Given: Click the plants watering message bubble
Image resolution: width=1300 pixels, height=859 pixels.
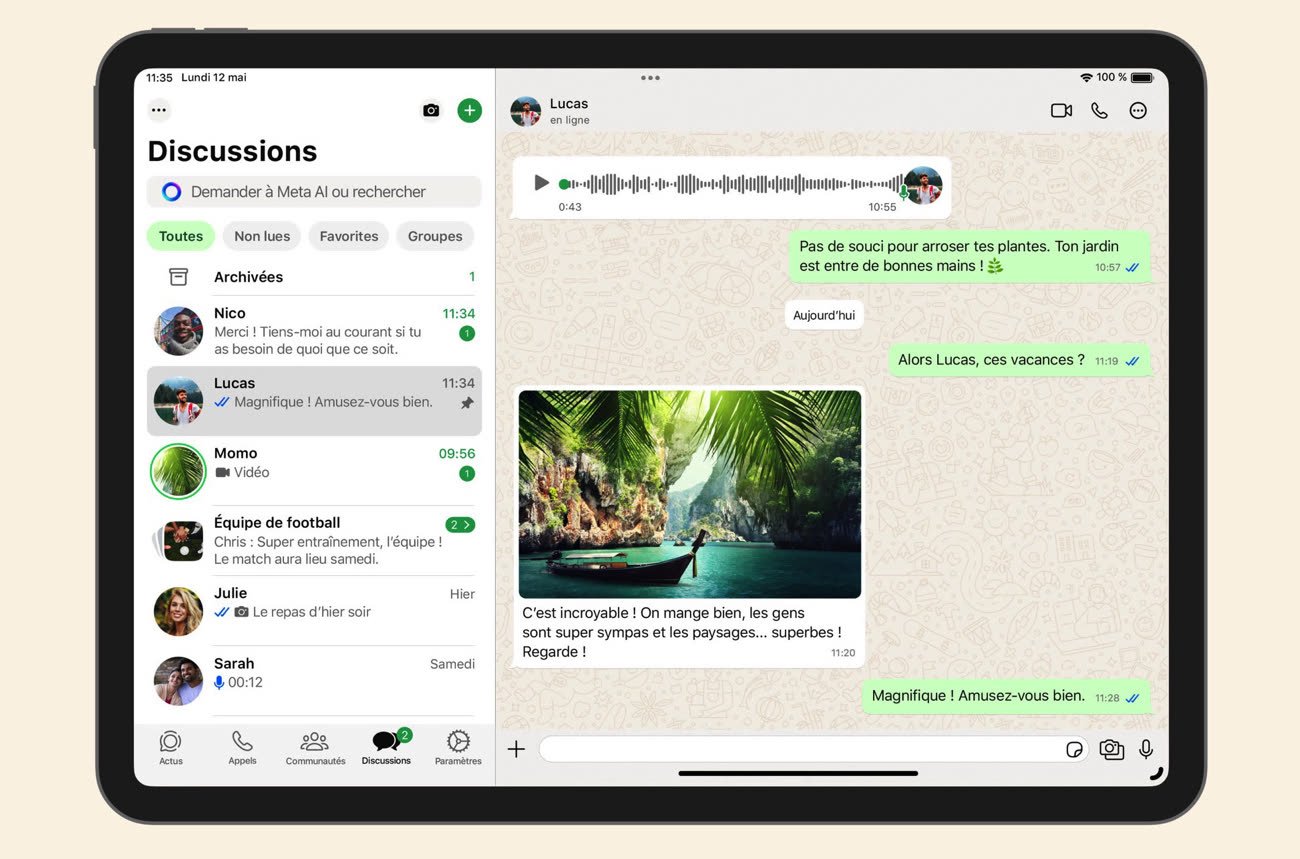Looking at the screenshot, I should pyautogui.click(x=969, y=256).
